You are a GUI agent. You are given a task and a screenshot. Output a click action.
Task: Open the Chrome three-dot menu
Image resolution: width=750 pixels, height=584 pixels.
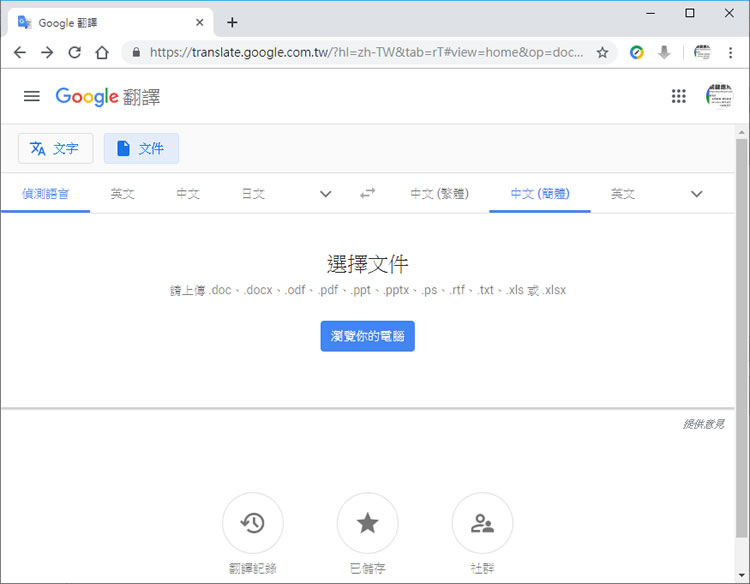(x=730, y=52)
